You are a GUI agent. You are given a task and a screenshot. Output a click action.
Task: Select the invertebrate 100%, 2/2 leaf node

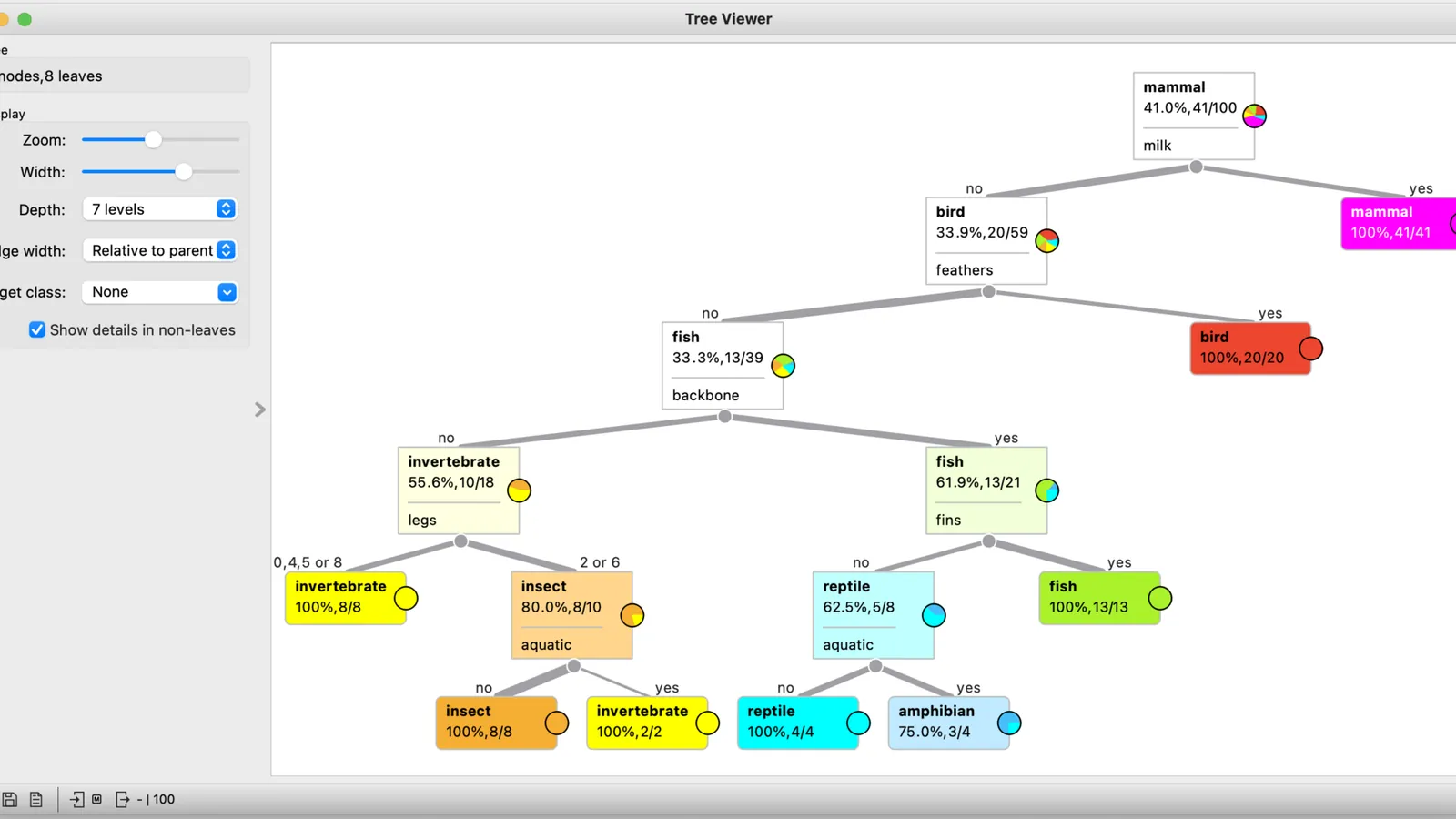647,723
